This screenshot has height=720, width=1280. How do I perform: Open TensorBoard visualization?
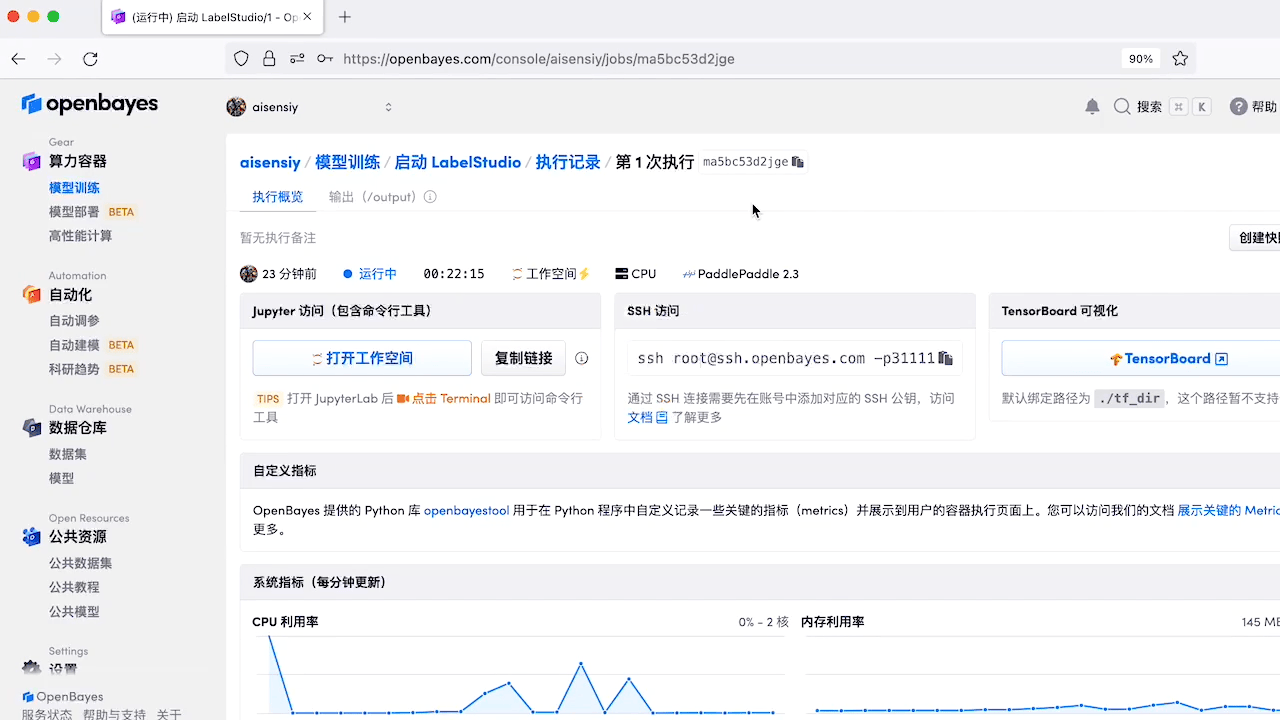click(x=1168, y=358)
